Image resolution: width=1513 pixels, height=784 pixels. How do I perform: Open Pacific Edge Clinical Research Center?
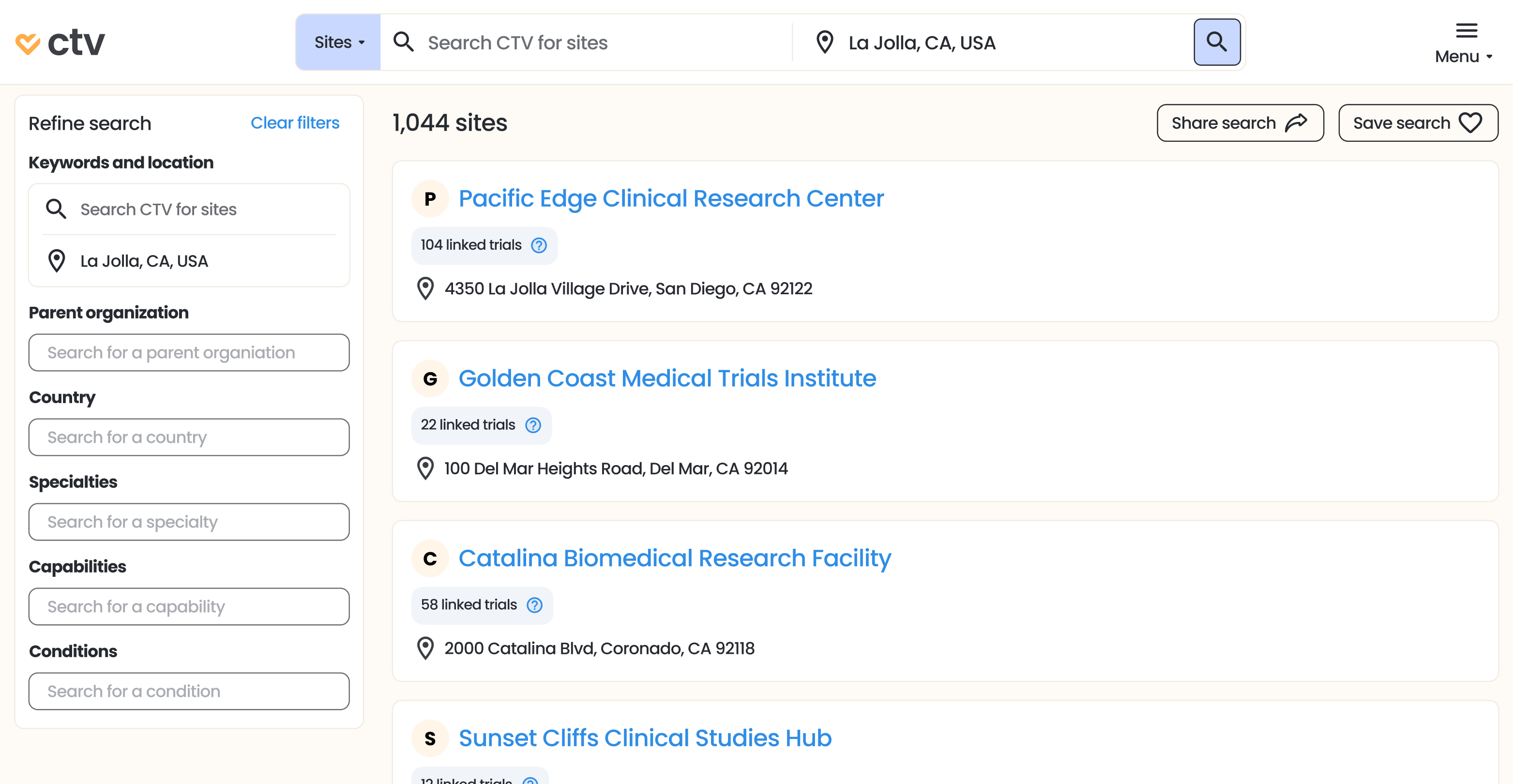pyautogui.click(x=671, y=198)
